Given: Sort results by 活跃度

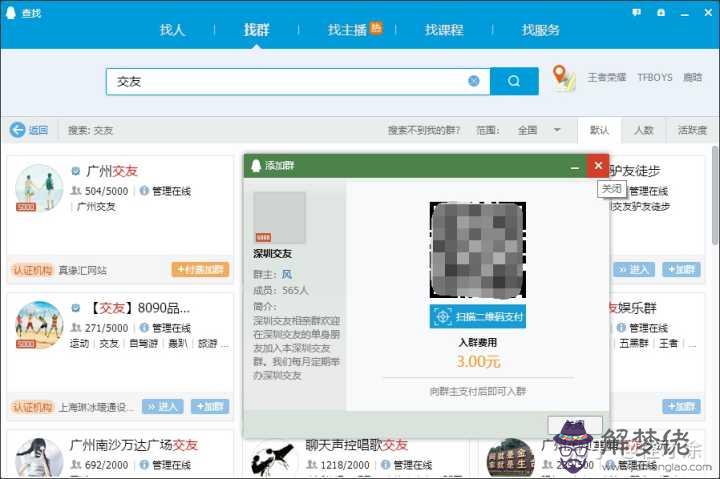Looking at the screenshot, I should pos(692,130).
